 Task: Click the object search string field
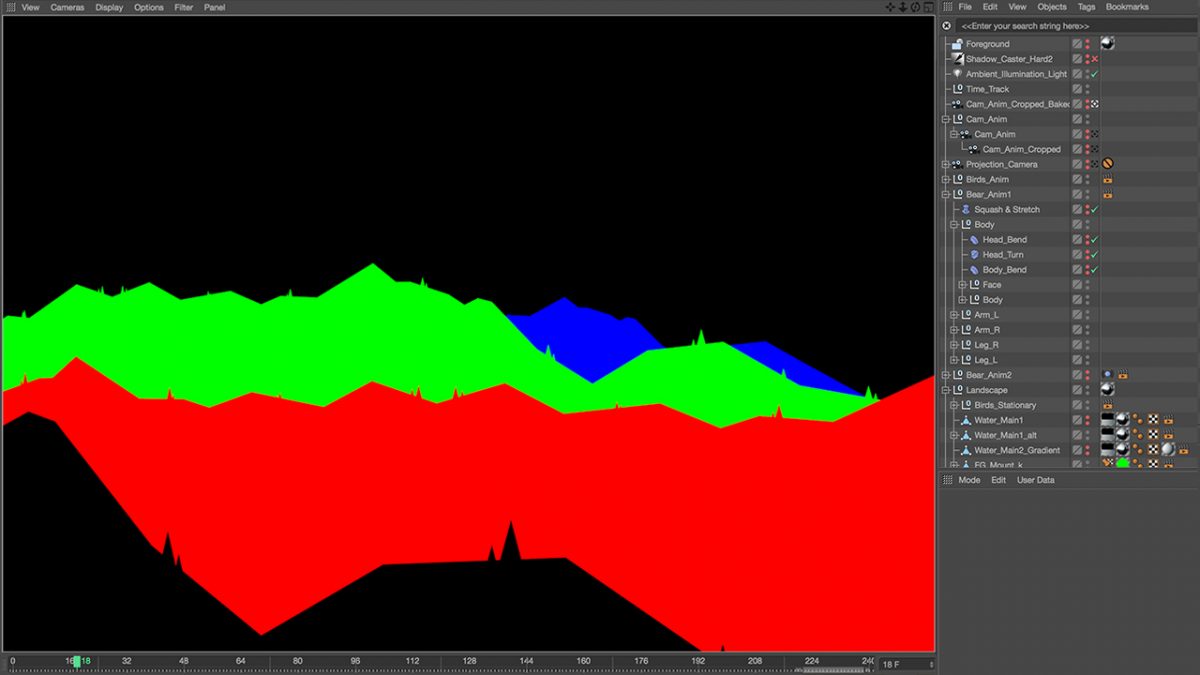[1070, 26]
